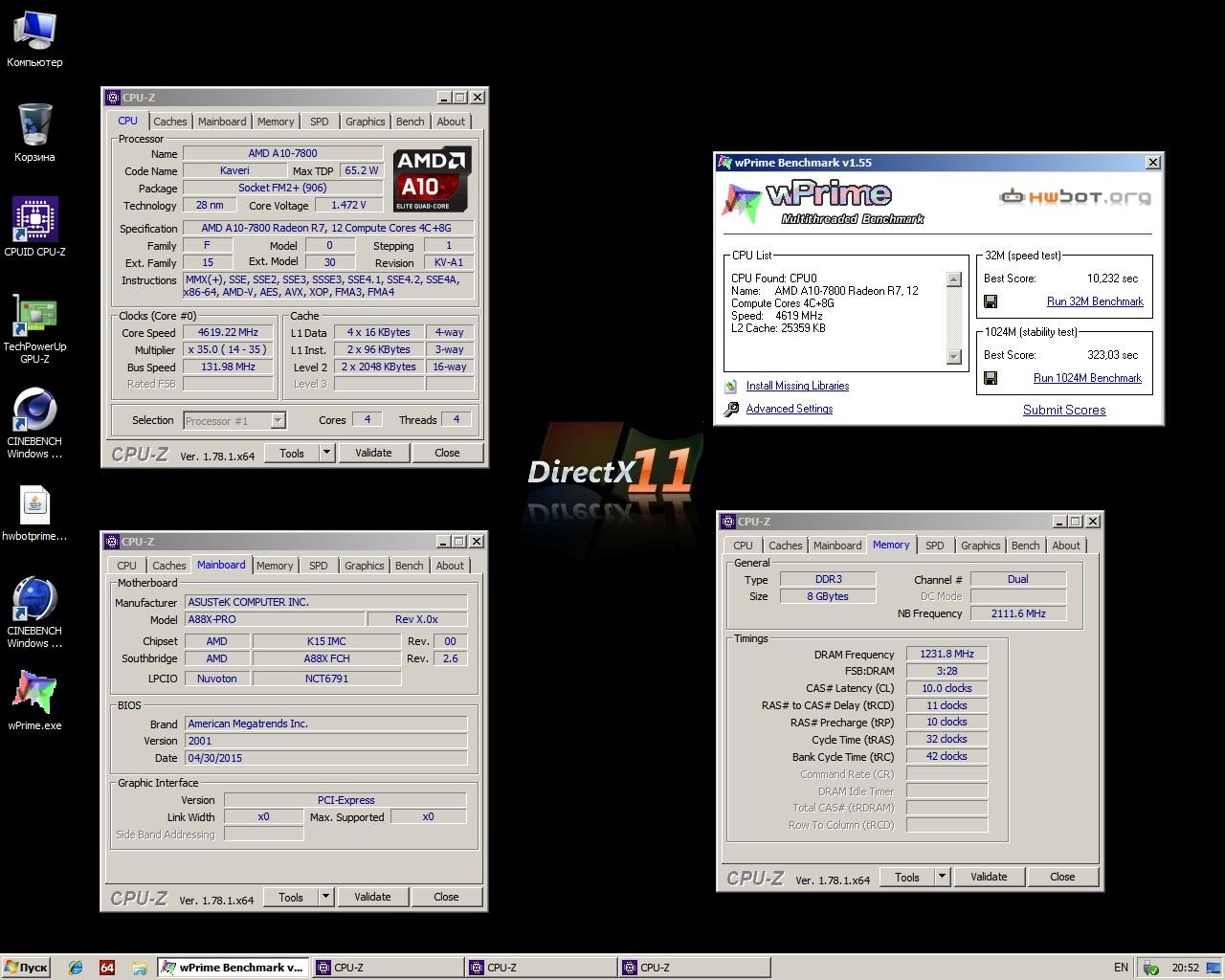Click the red 64 taskbar icon
Screen dimensions: 1225x980
click(107, 968)
